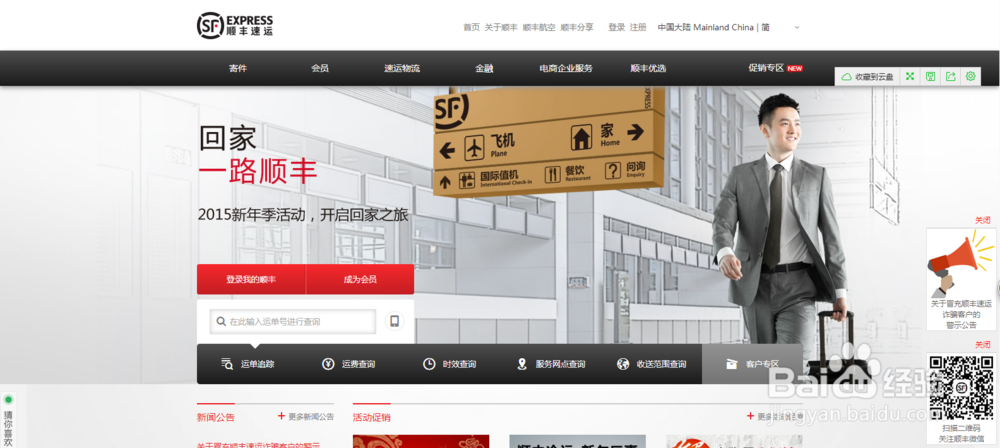1000x448 pixels.
Task: Open the 速运物流 navigation menu
Action: point(402,68)
